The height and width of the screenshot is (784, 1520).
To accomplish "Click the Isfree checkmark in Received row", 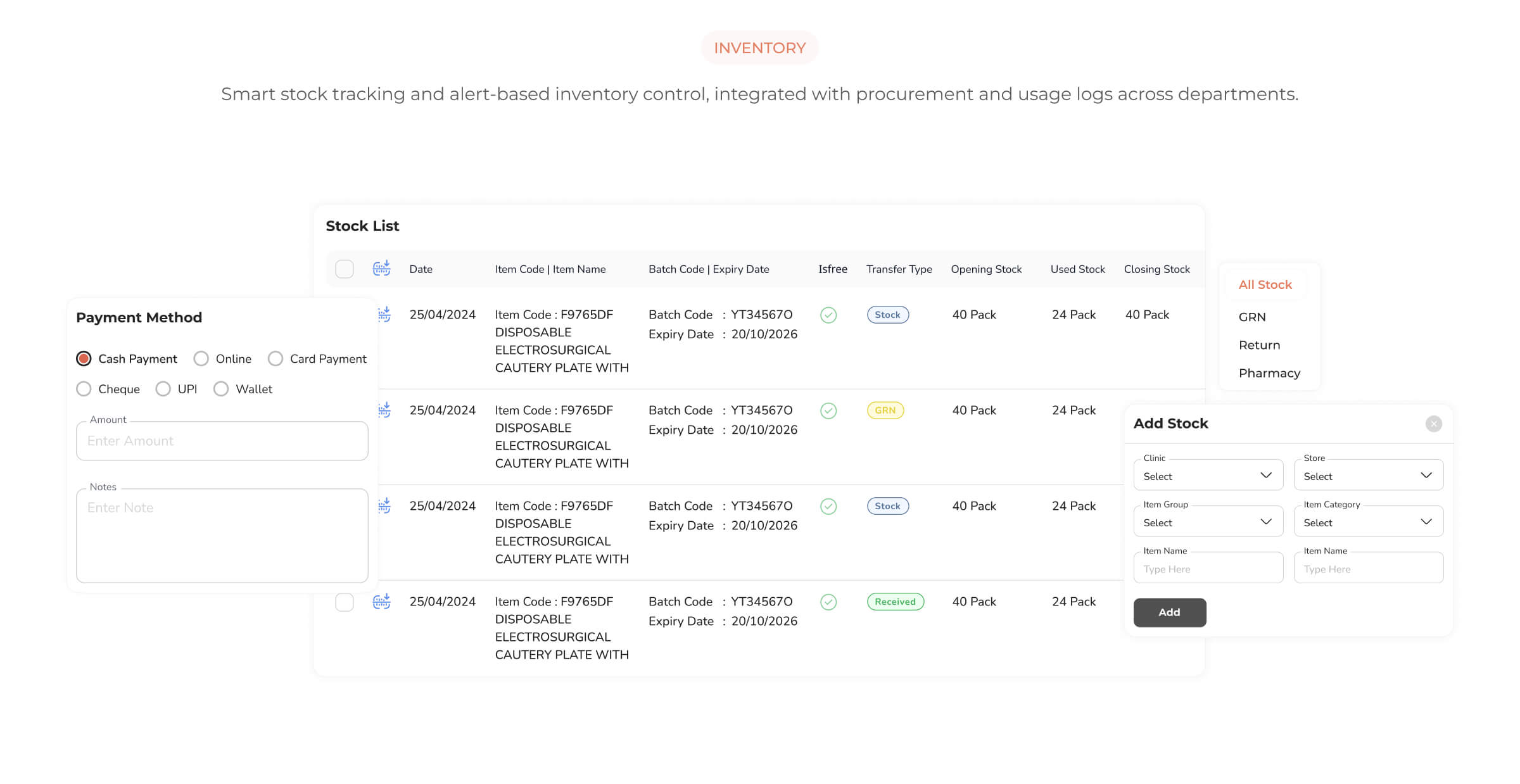I will tap(828, 602).
